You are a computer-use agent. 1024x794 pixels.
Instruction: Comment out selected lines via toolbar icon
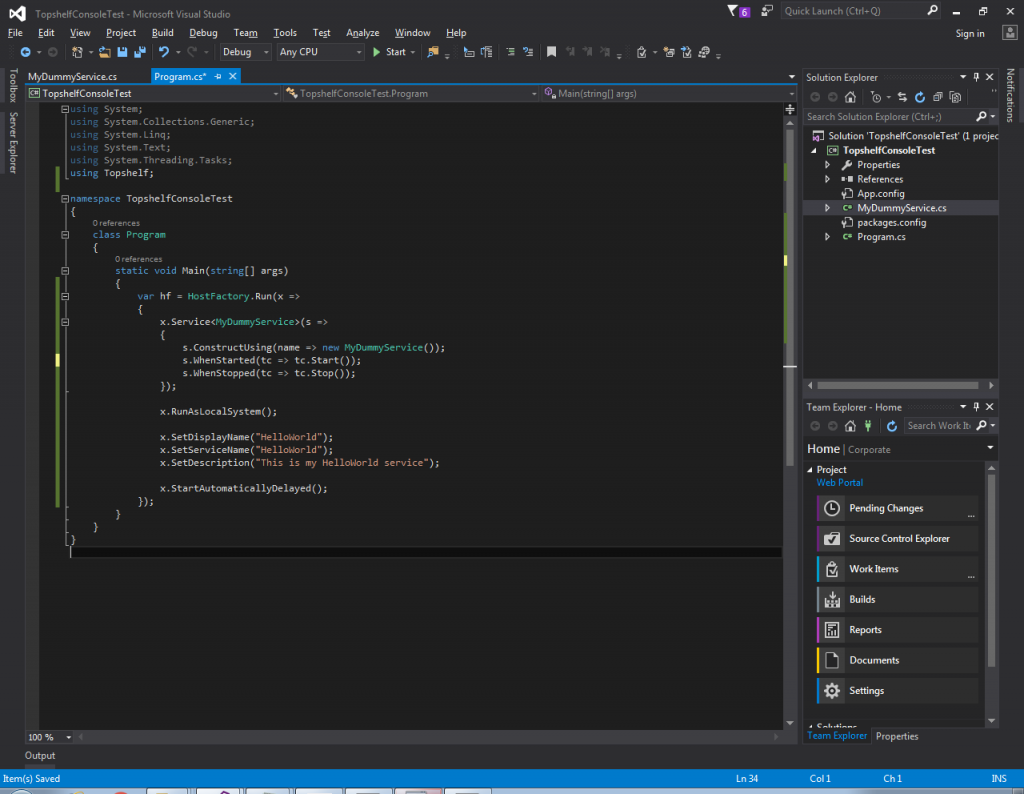pyautogui.click(x=510, y=52)
